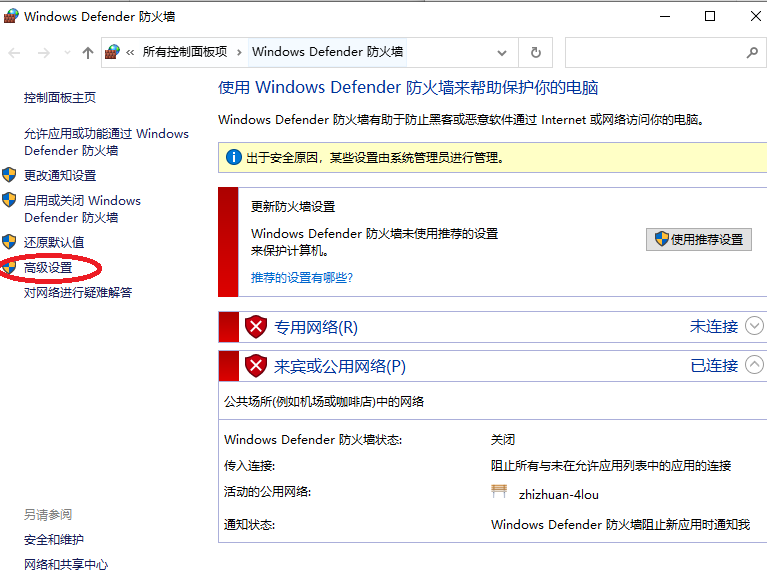767x579 pixels.
Task: Open 对网络进行疑难解答 link
Action: 78,292
